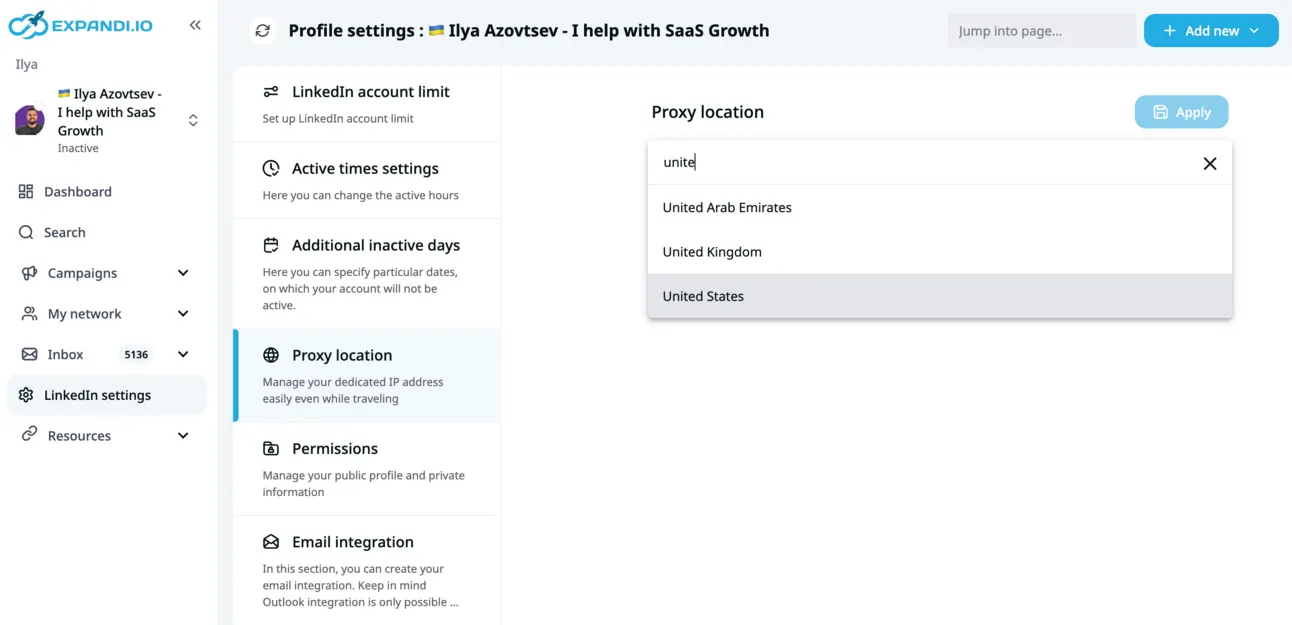Click the Additional inactive days calendar icon
1292x625 pixels.
(271, 245)
